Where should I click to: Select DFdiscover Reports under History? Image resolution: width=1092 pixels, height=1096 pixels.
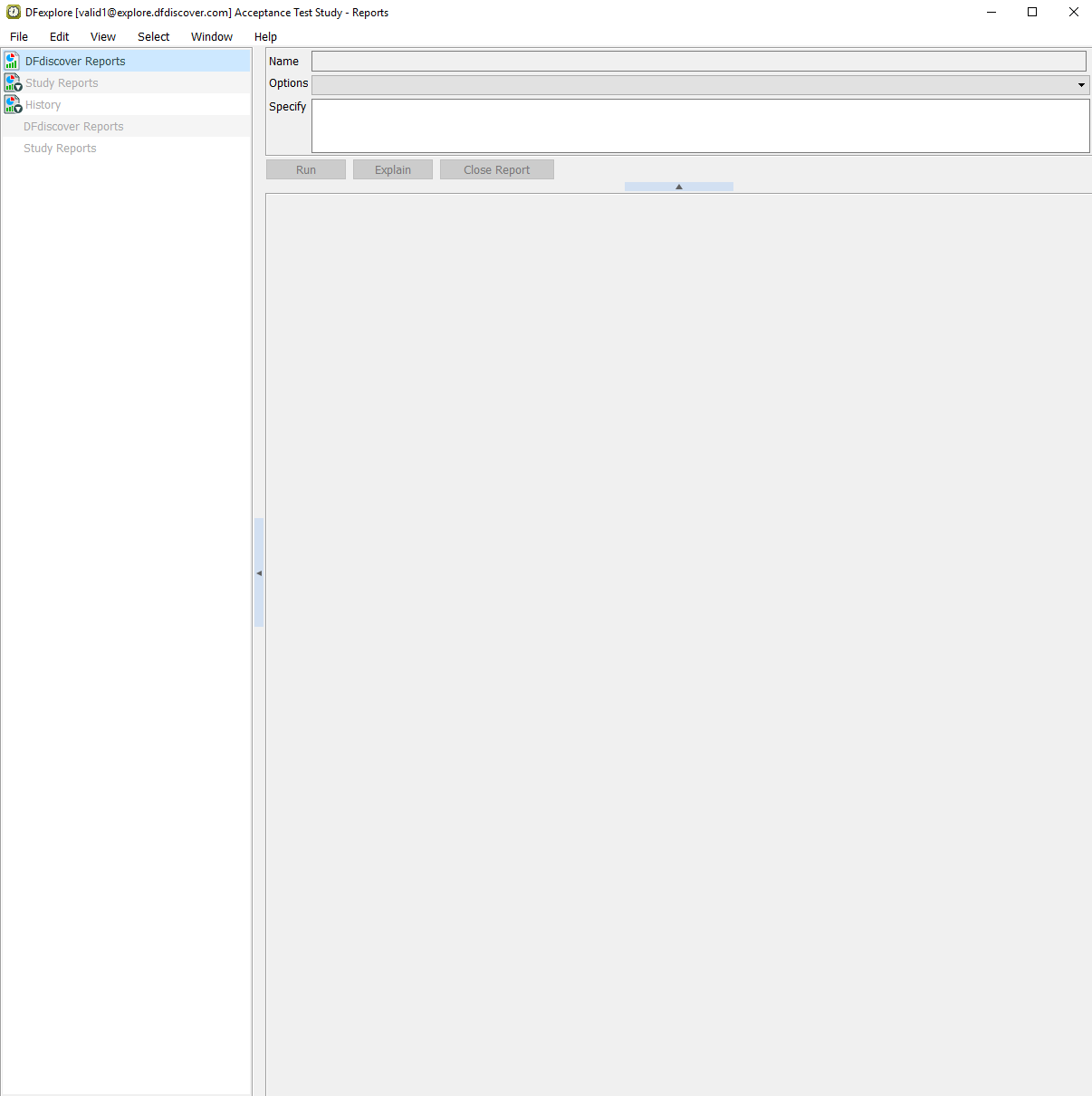73,127
